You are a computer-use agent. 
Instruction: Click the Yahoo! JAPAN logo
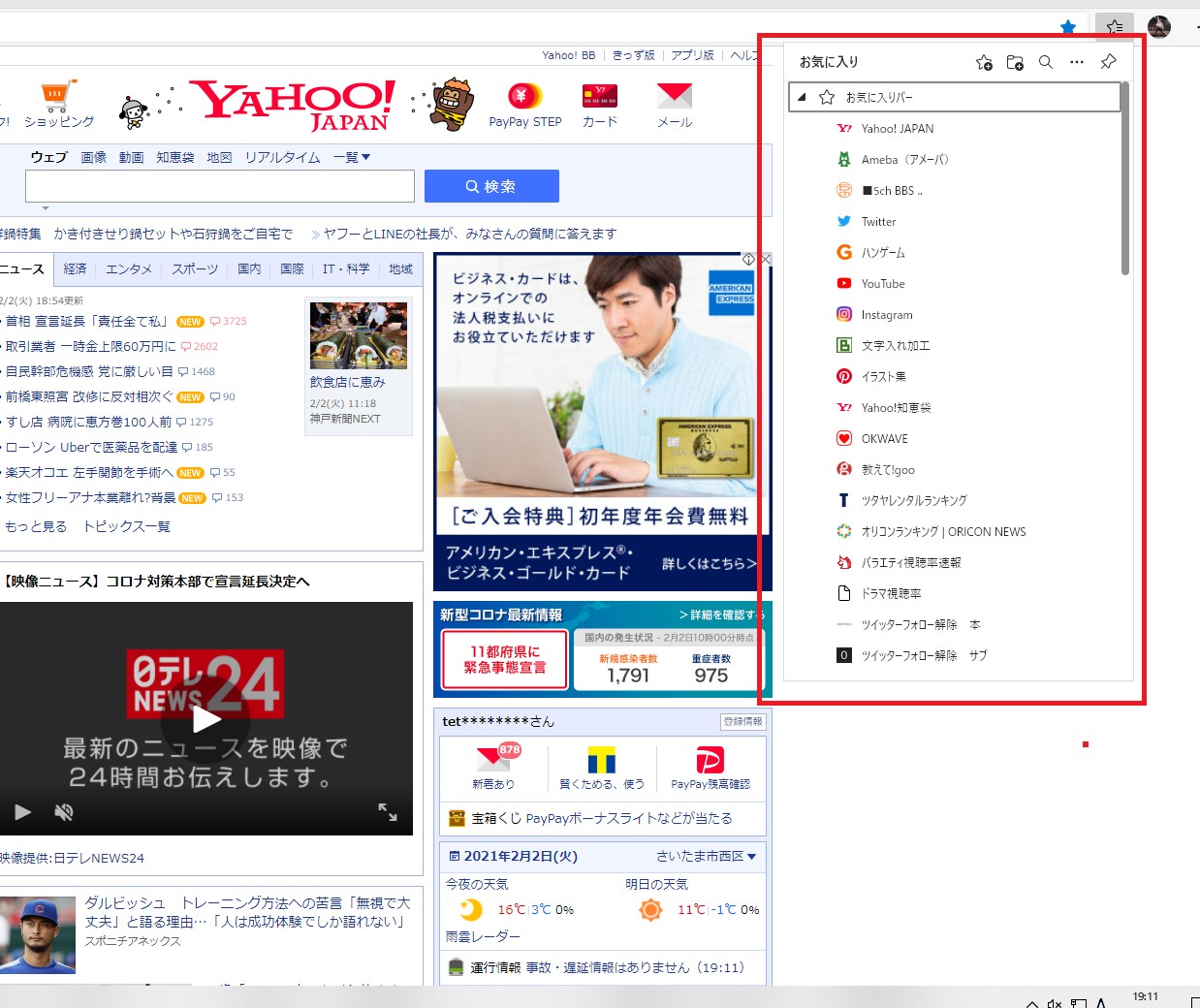click(293, 104)
